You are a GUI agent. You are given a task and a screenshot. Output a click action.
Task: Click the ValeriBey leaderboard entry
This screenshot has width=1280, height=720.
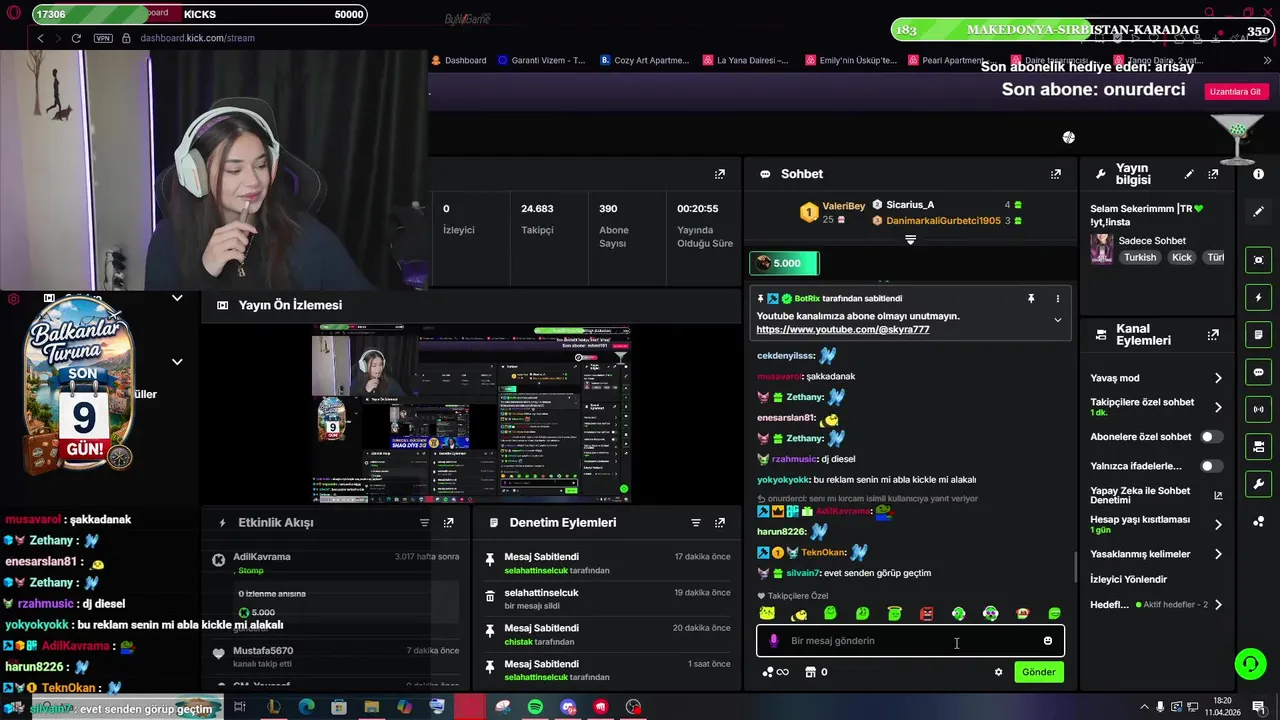834,212
